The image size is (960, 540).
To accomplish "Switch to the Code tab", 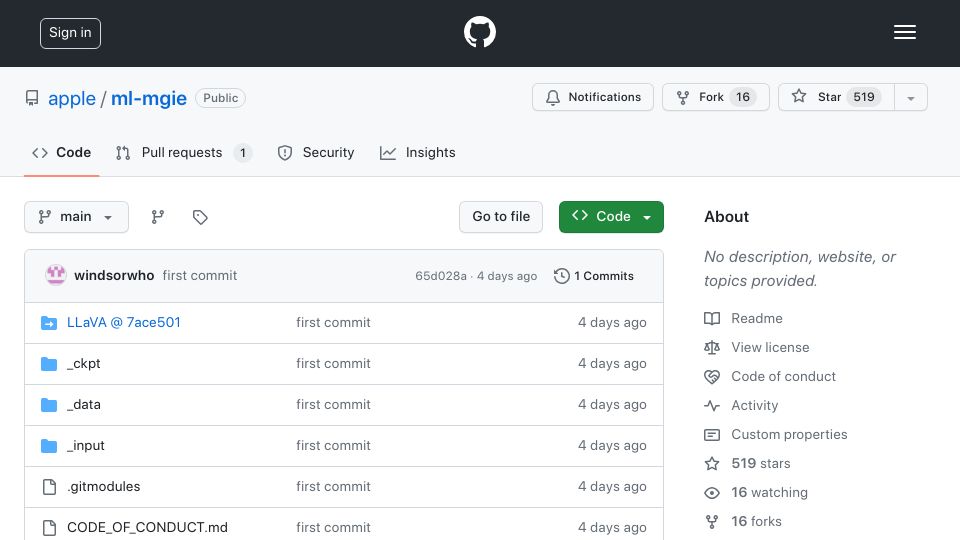I will 61,152.
